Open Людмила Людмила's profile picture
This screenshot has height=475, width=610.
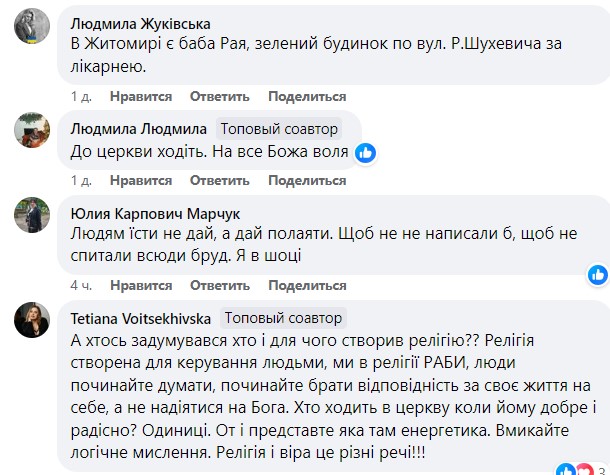[32, 130]
